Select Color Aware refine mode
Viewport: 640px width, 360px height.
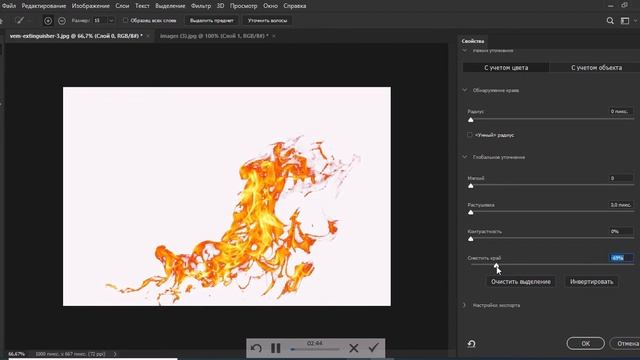coord(506,68)
